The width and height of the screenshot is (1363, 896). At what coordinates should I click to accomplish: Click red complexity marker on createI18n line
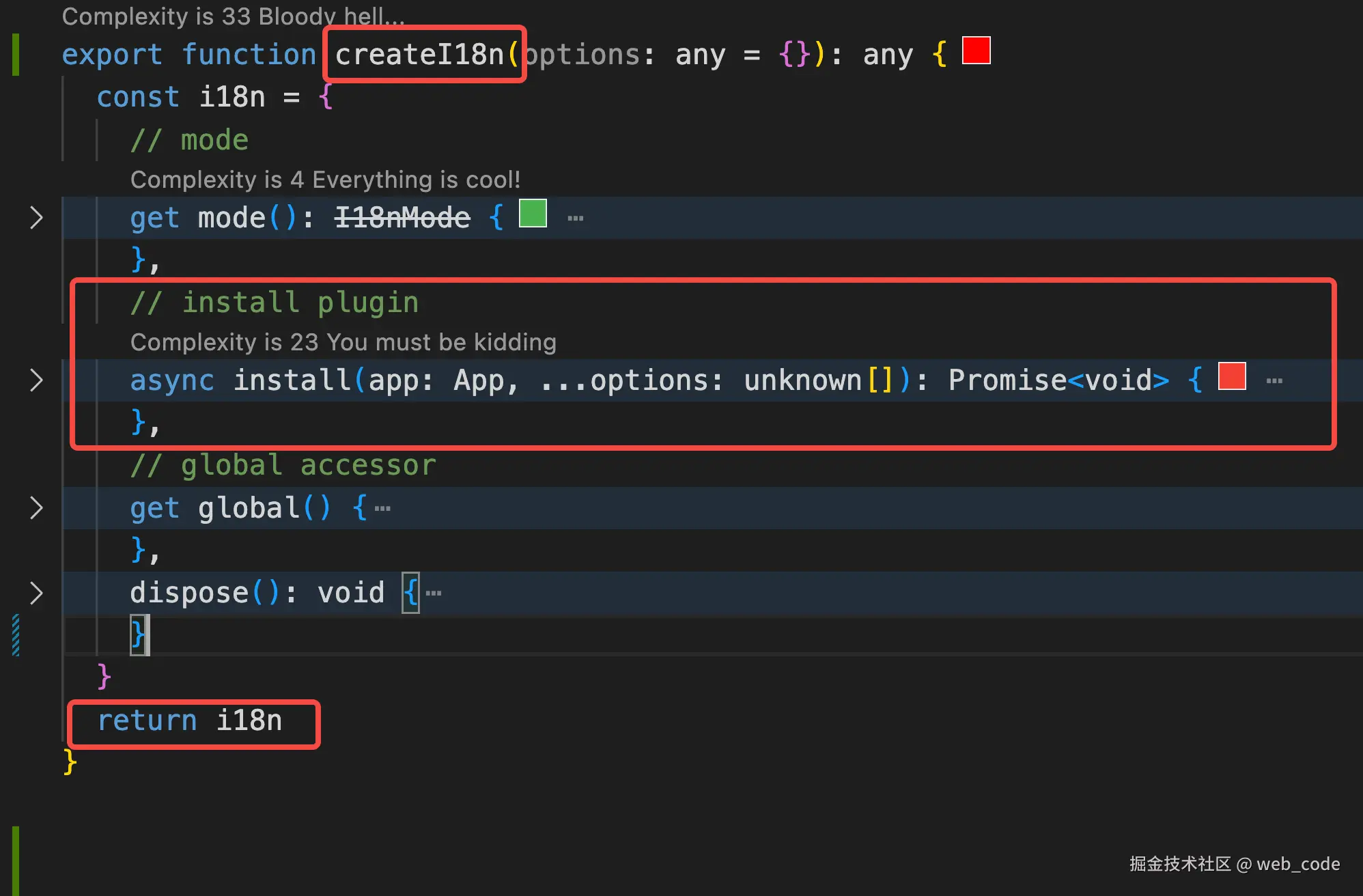pyautogui.click(x=976, y=51)
